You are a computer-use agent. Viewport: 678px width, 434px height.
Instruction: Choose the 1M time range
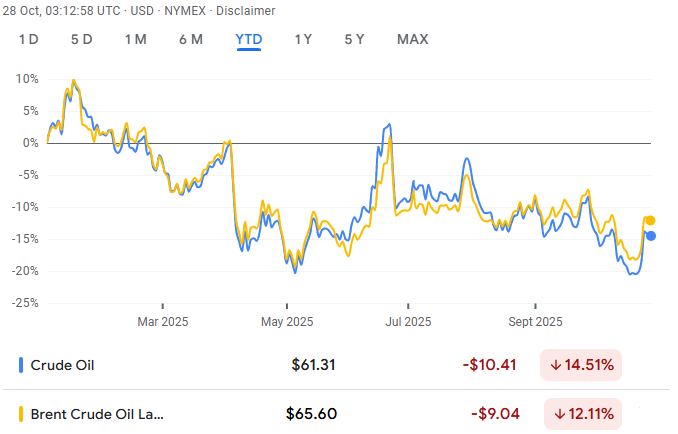click(136, 39)
